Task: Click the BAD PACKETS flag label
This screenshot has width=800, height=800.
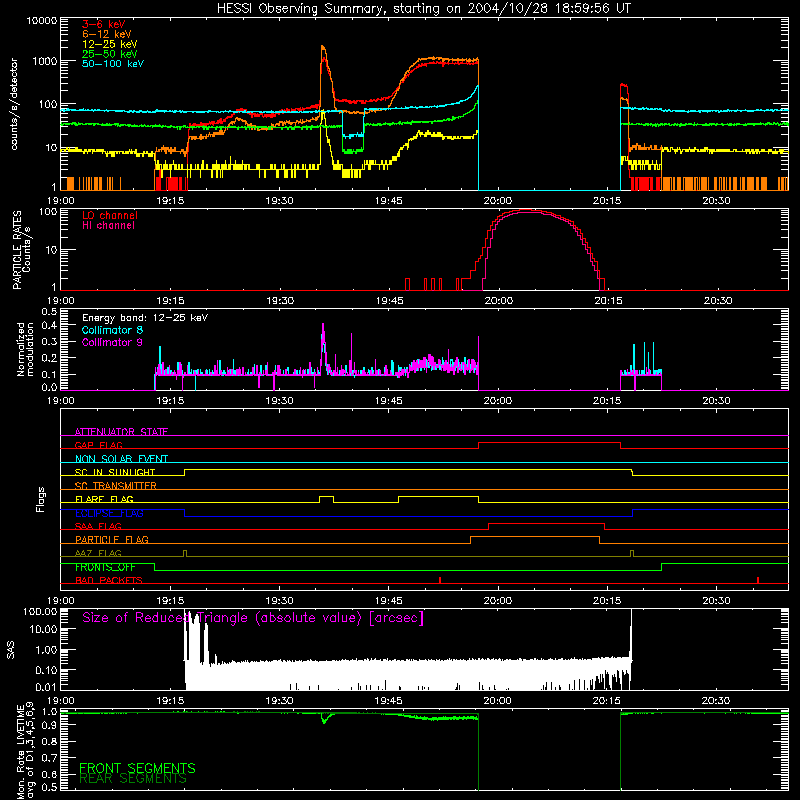Action: click(x=109, y=580)
